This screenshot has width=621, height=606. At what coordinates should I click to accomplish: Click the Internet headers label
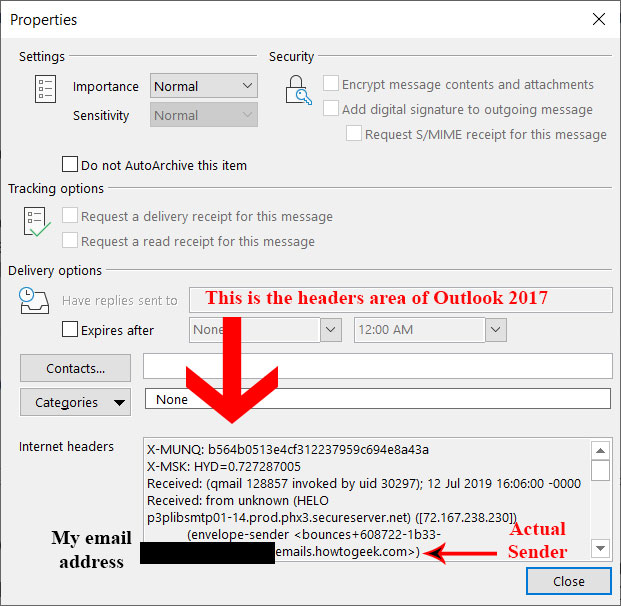pos(66,446)
